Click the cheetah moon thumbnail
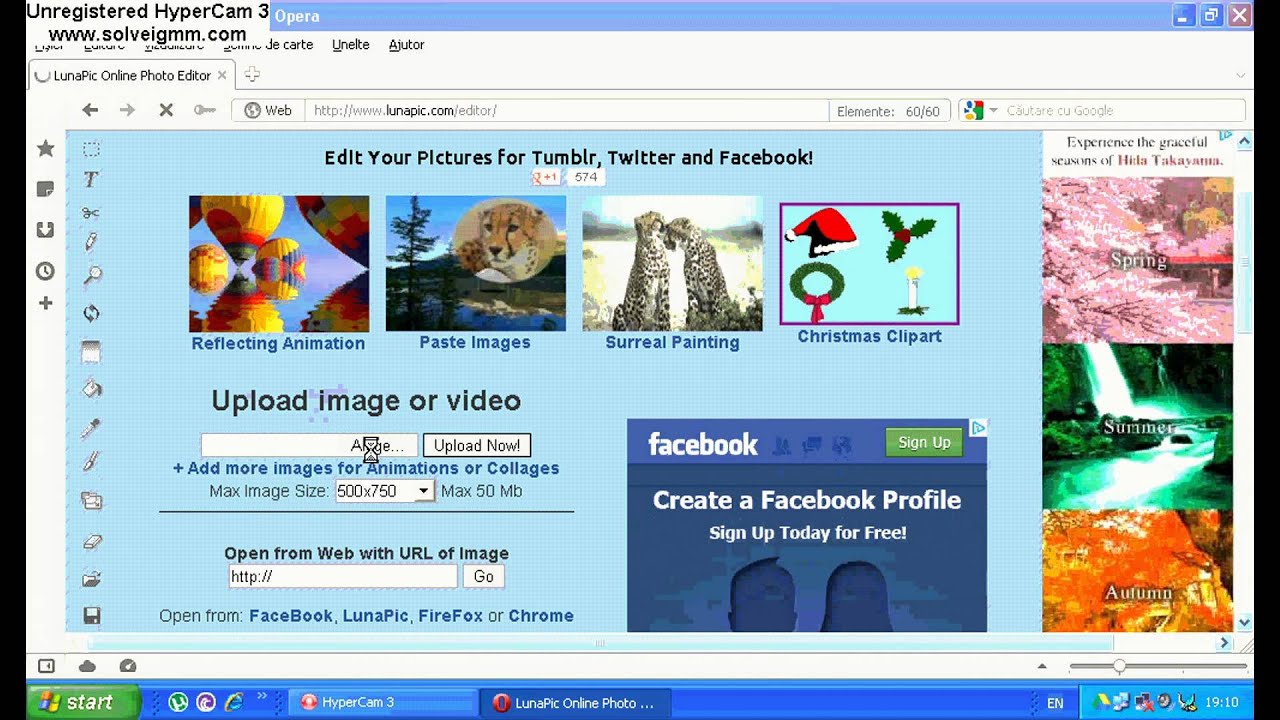This screenshot has height=720, width=1280. coord(476,264)
